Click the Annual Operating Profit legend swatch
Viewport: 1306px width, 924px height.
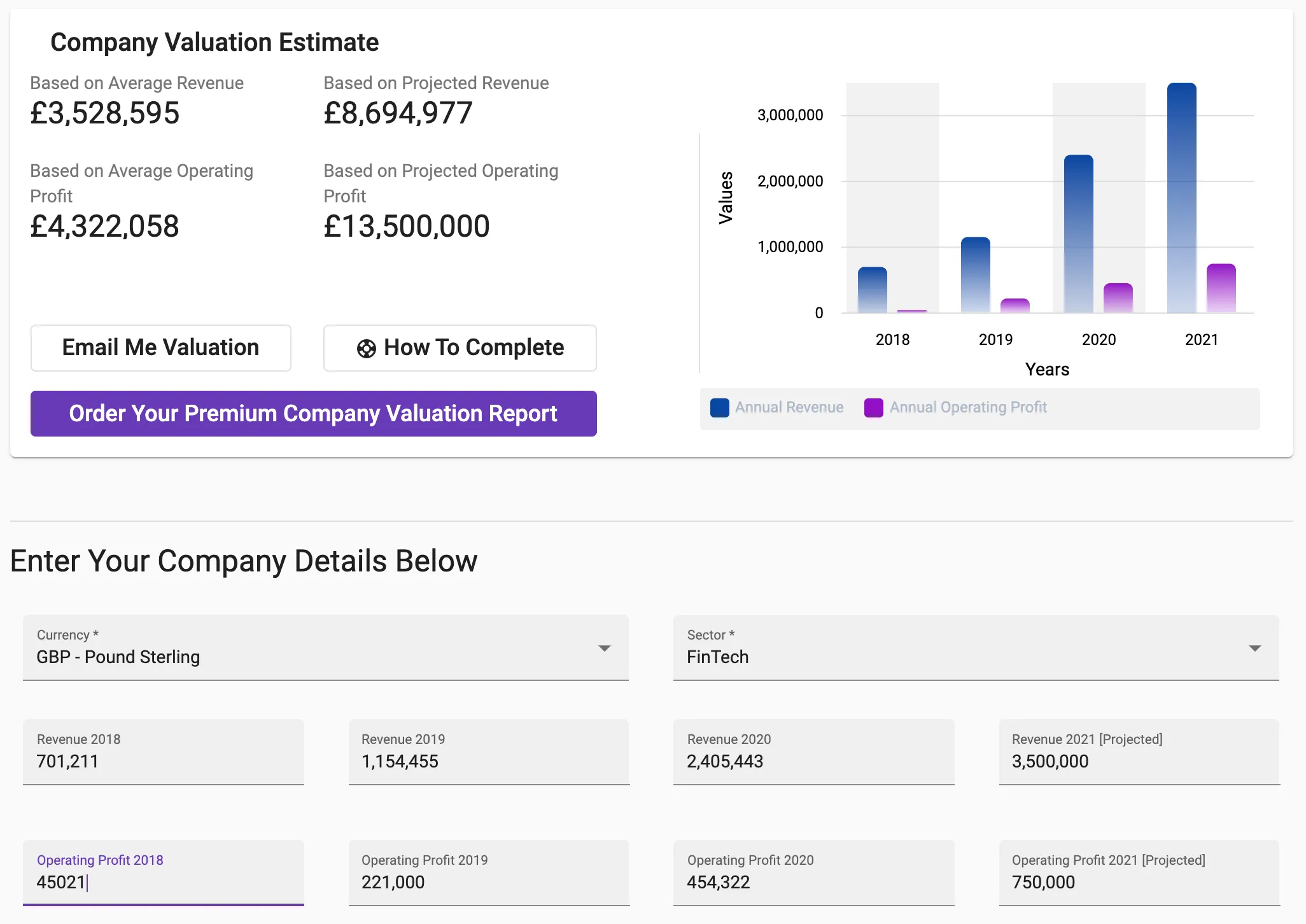873,408
